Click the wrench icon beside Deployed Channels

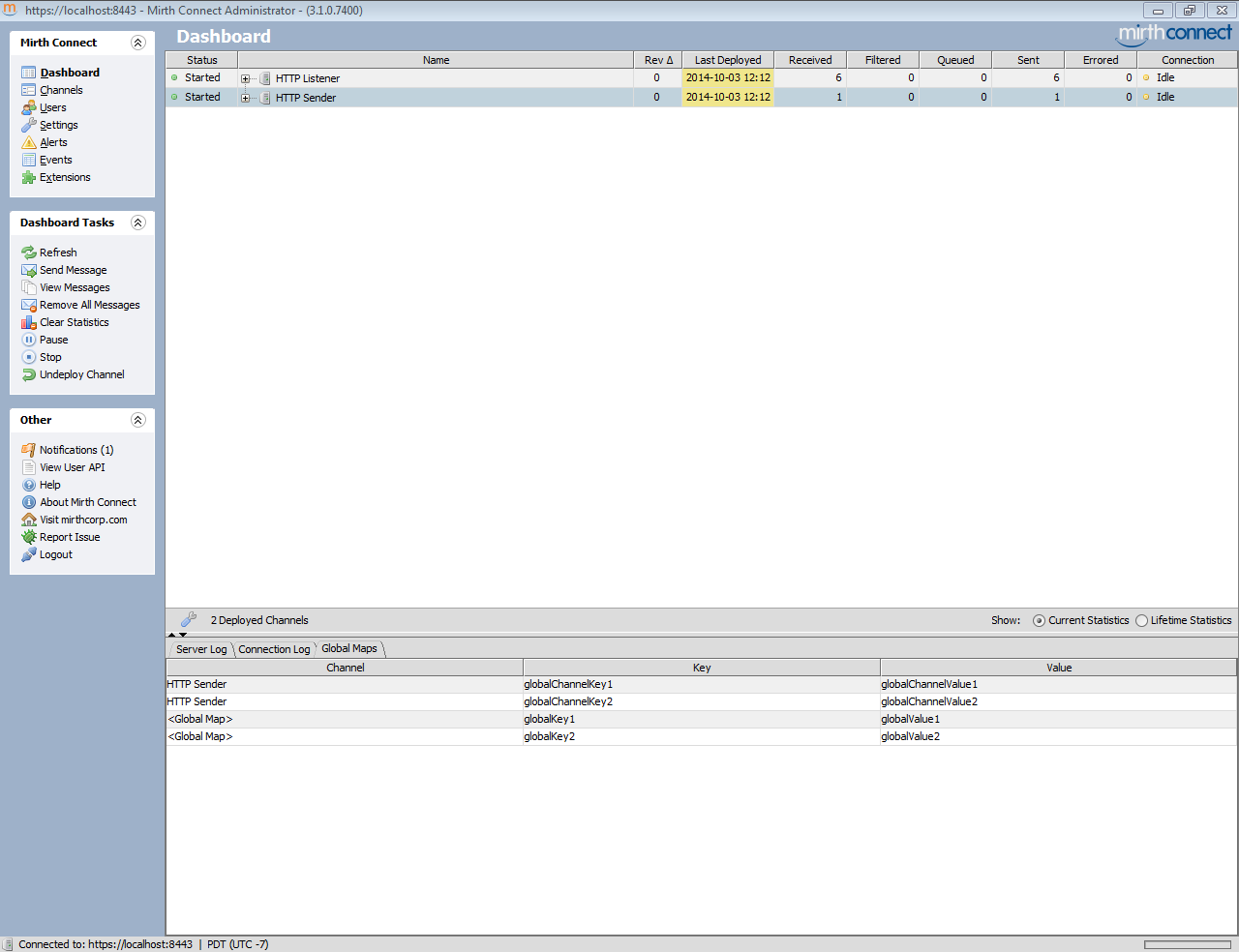click(x=189, y=619)
